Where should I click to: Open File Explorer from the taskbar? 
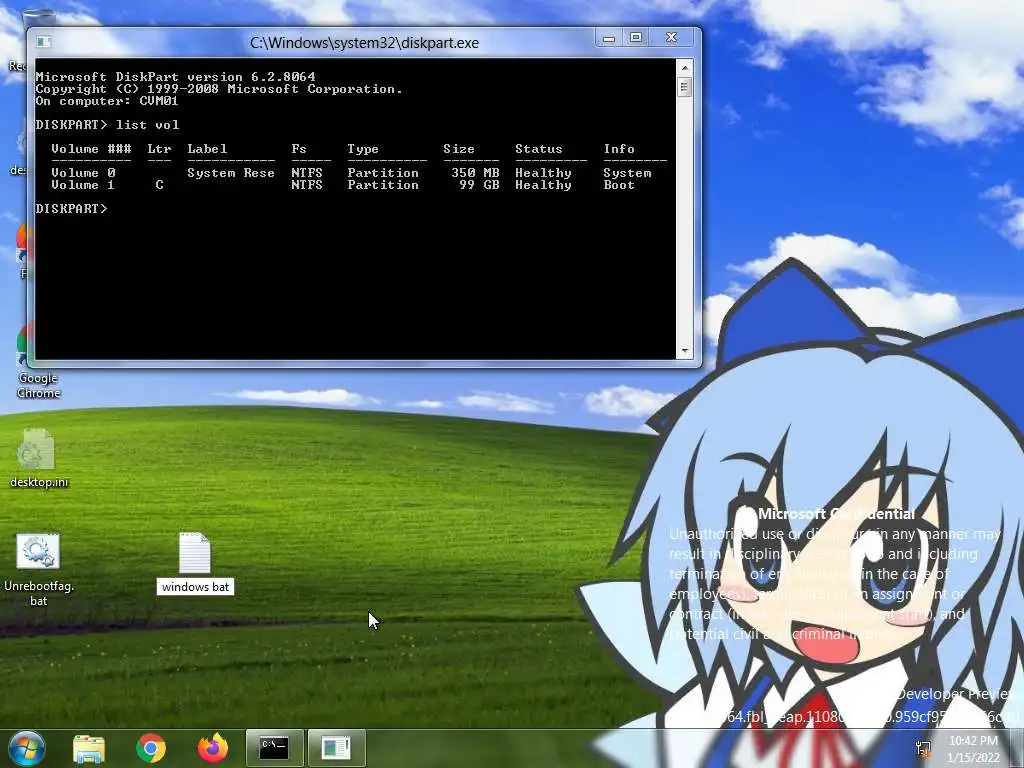point(89,748)
